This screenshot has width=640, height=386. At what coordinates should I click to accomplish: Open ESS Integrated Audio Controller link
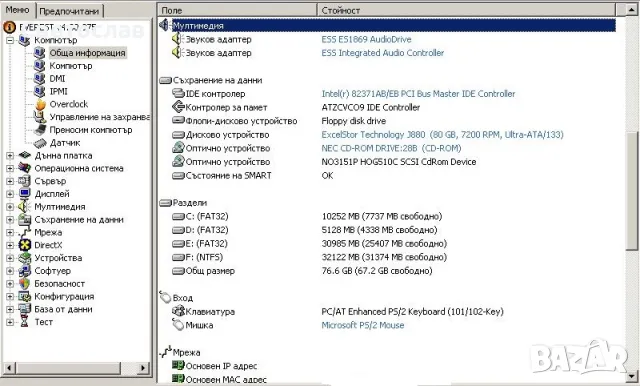(x=382, y=53)
